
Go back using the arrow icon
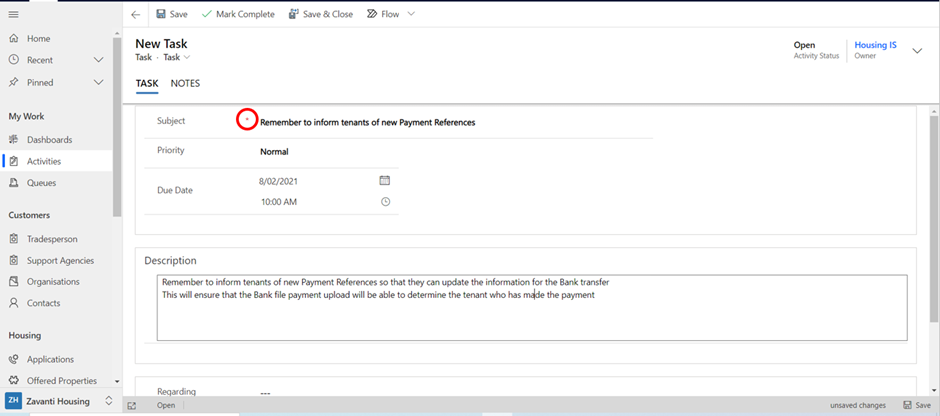136,14
